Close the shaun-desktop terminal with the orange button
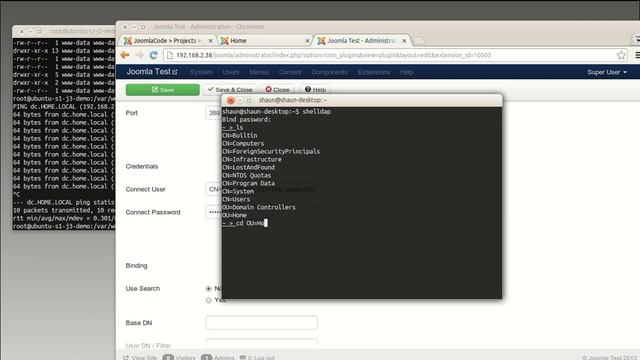The height and width of the screenshot is (360, 640). click(231, 100)
